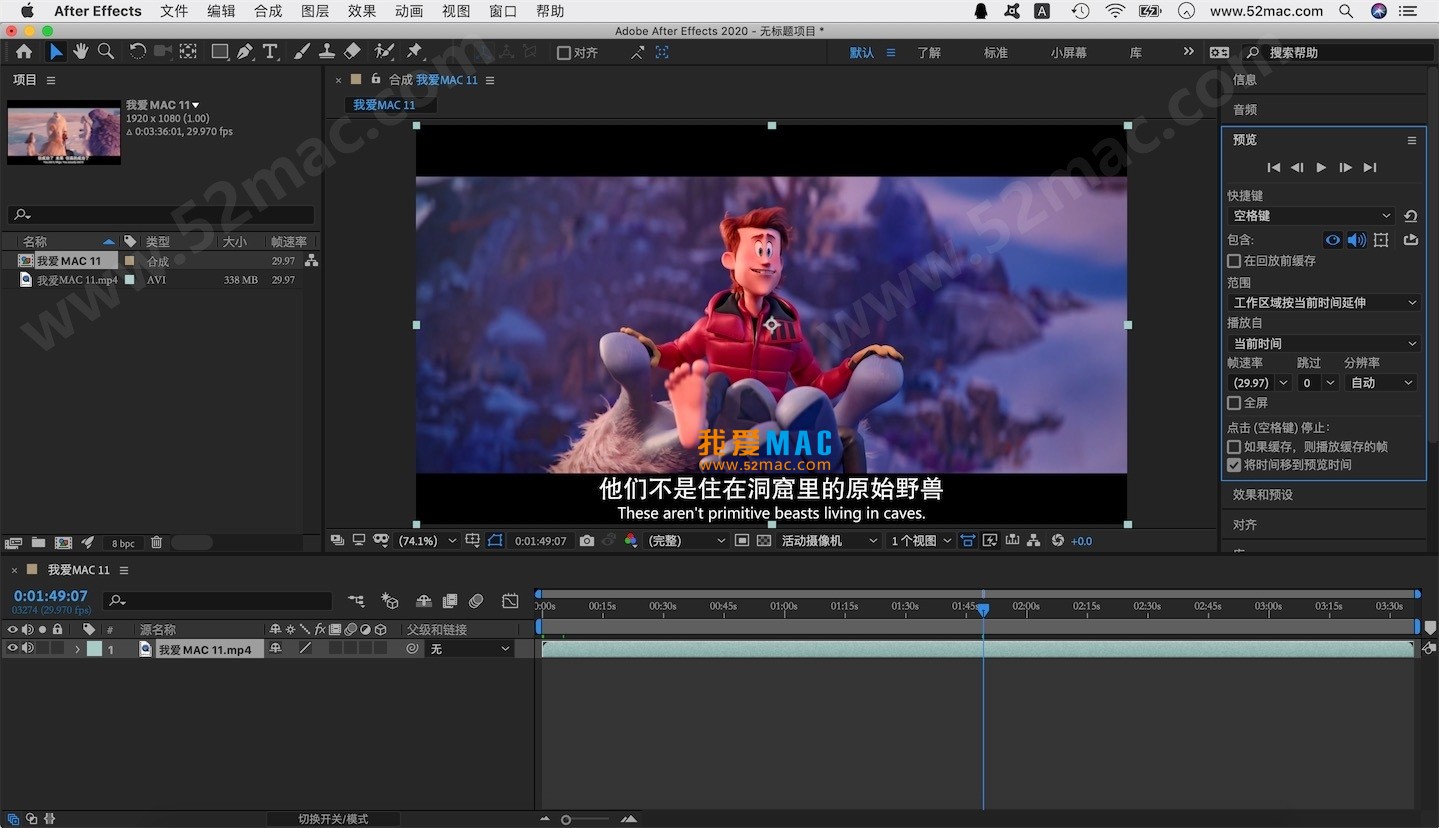The width and height of the screenshot is (1439, 828).
Task: Mute audio of 我爱 MAC 11.mp4 layer
Action: (x=28, y=649)
